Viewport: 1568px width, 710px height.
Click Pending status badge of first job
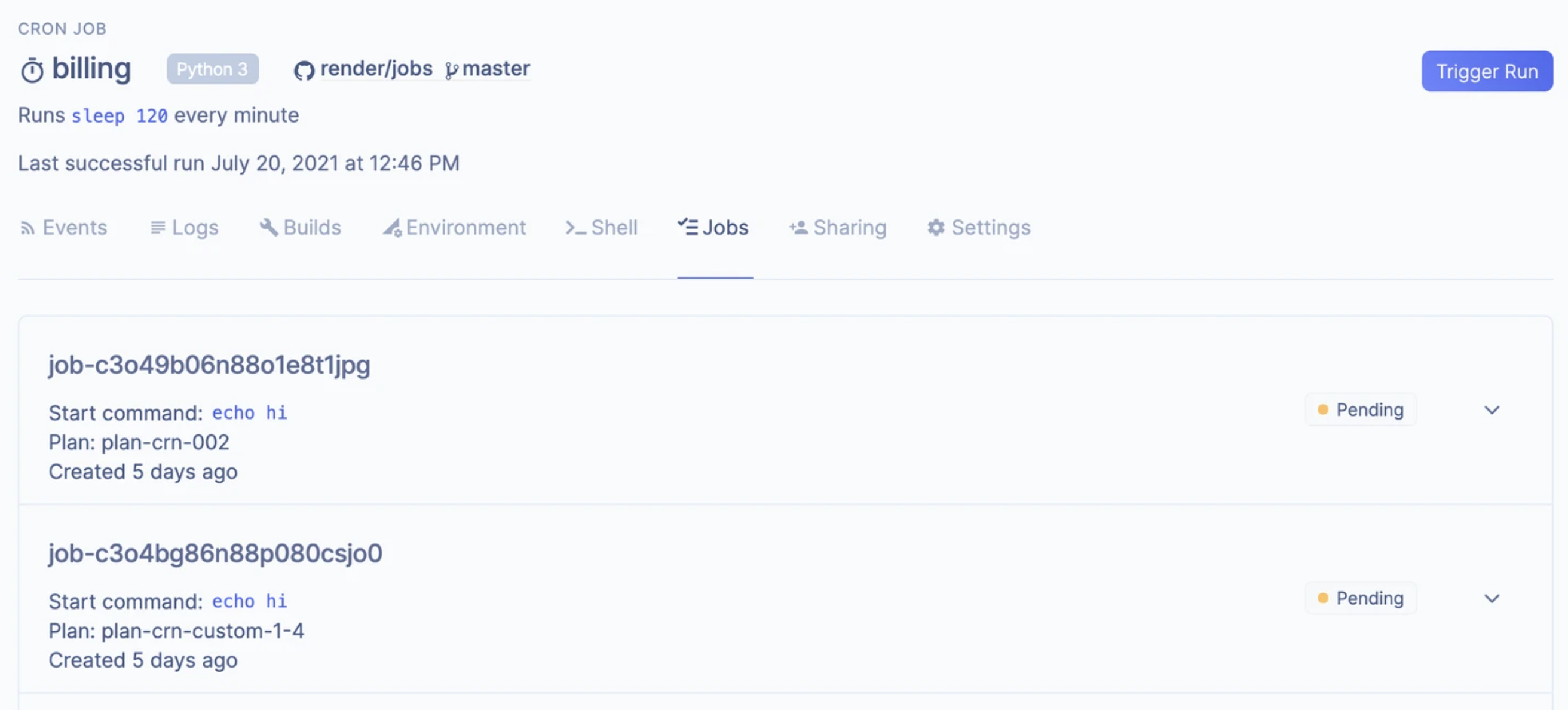coord(1361,410)
